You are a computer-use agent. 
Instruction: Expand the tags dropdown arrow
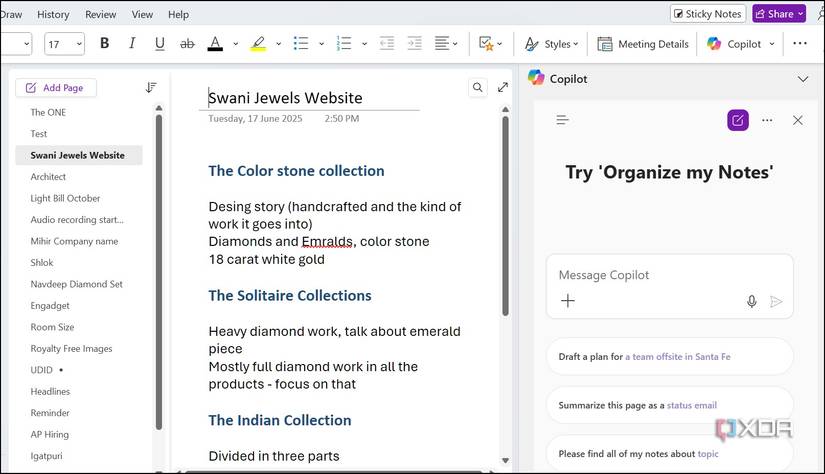point(499,44)
